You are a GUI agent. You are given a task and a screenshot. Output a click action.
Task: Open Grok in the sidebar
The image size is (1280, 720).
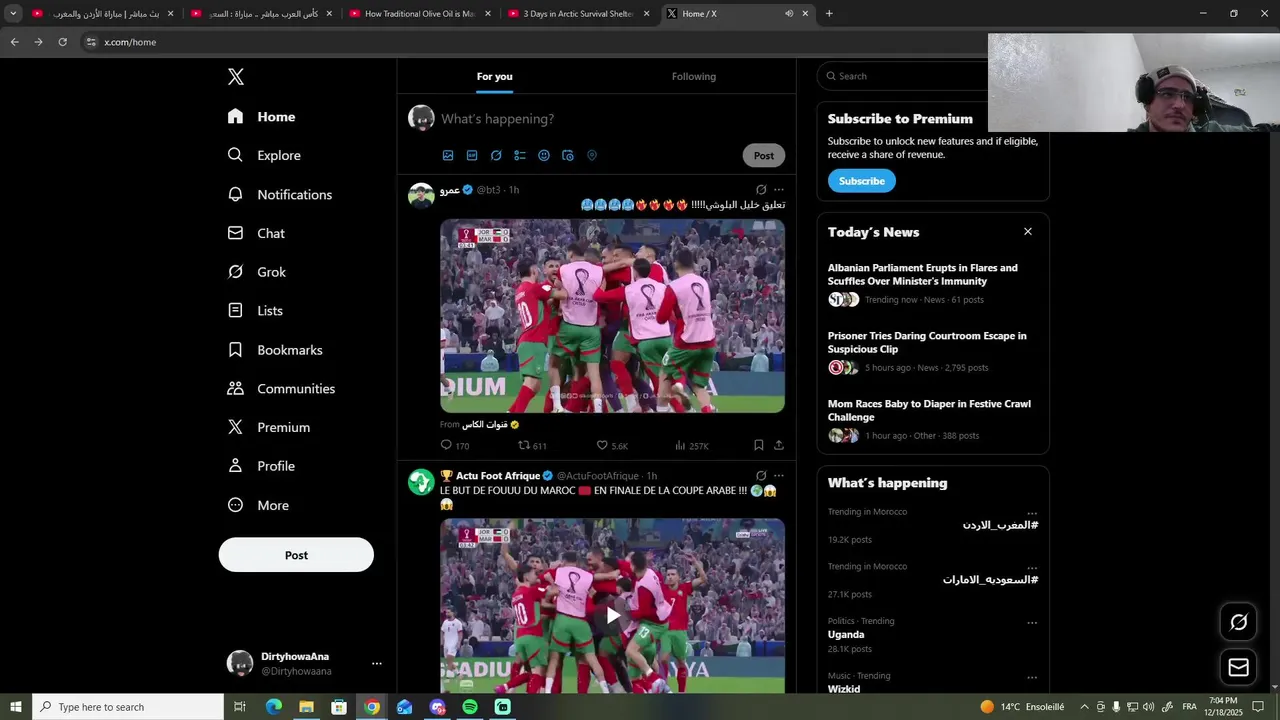point(256,272)
